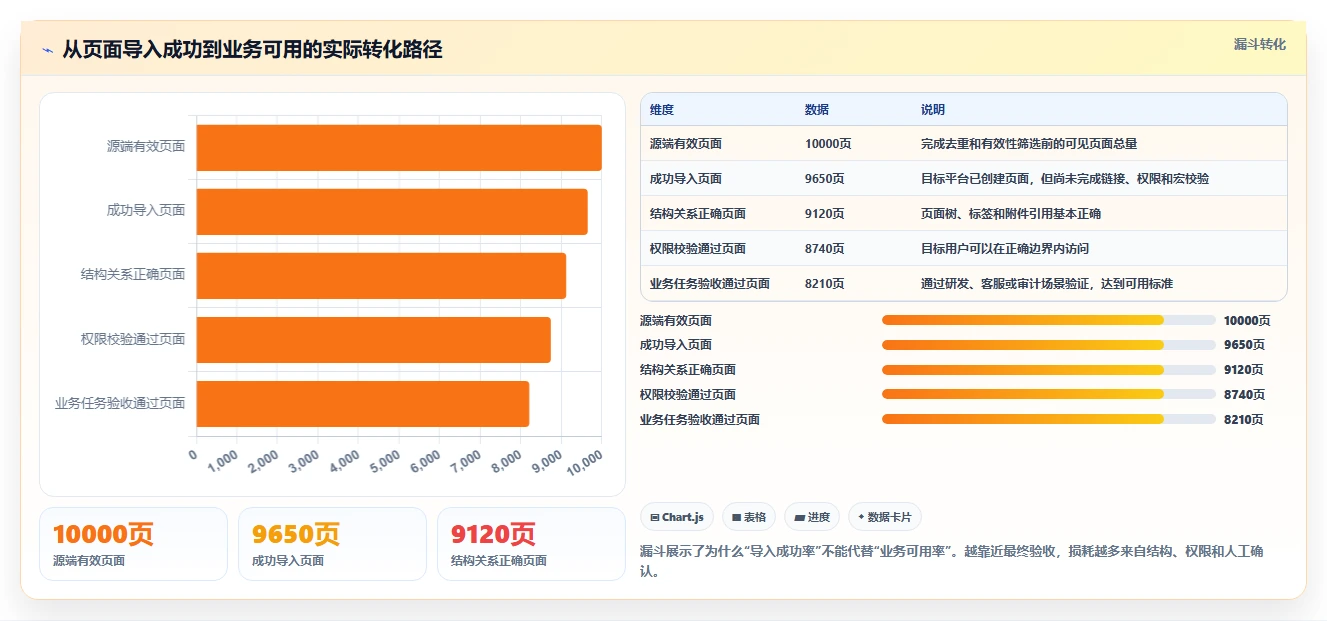The height and width of the screenshot is (621, 1327).
Task: Click the heading 从页面导入成功到业务可用的实际转化路径
Action: (x=252, y=49)
